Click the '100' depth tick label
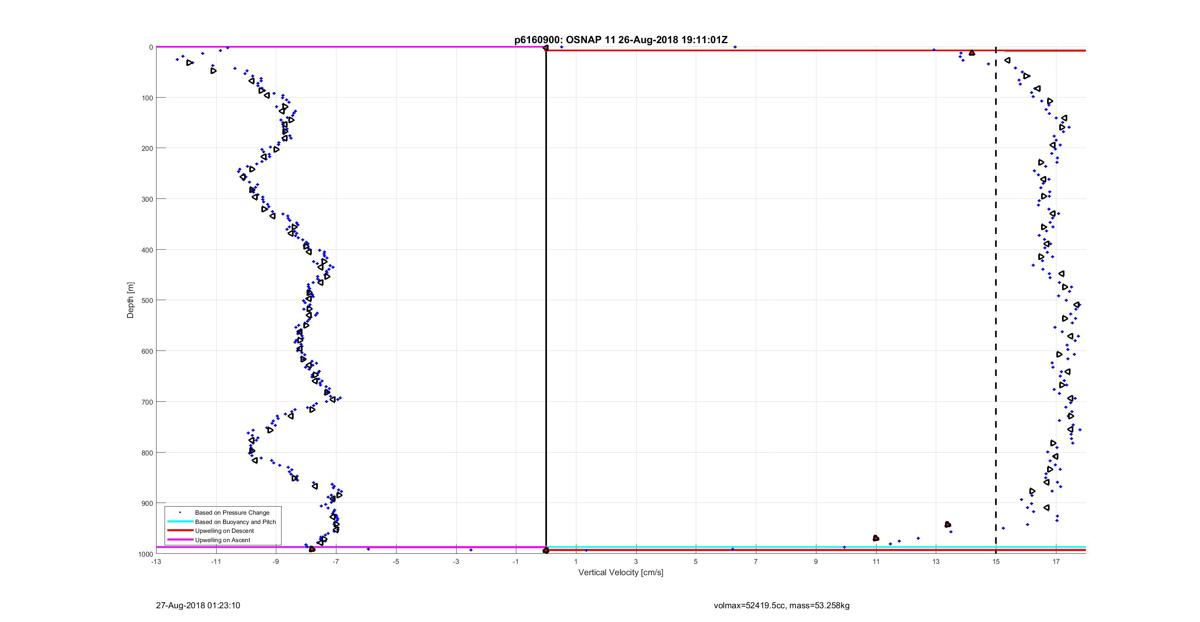Image resolution: width=1200 pixels, height=622 pixels. (x=145, y=98)
